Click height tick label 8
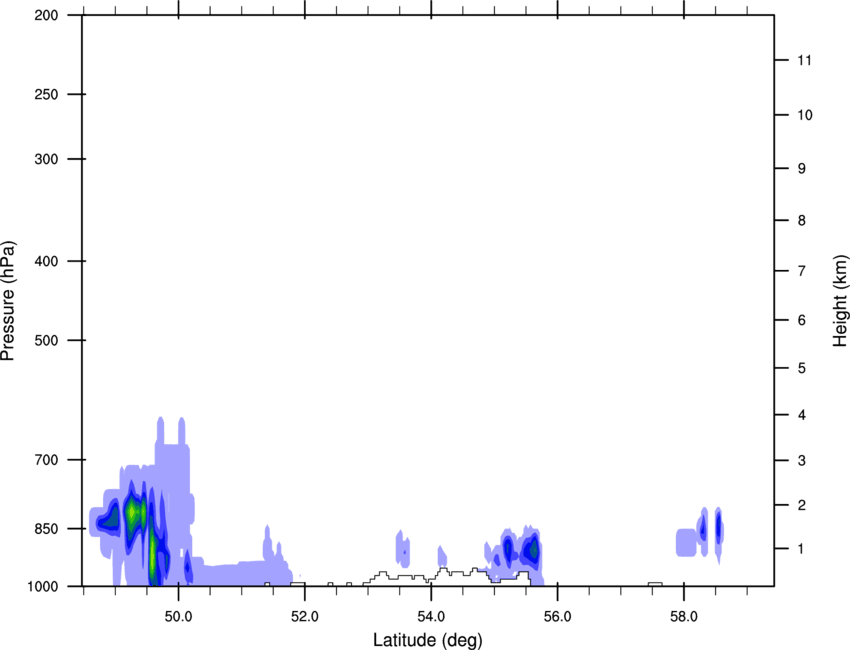The height and width of the screenshot is (650, 850). (x=801, y=220)
